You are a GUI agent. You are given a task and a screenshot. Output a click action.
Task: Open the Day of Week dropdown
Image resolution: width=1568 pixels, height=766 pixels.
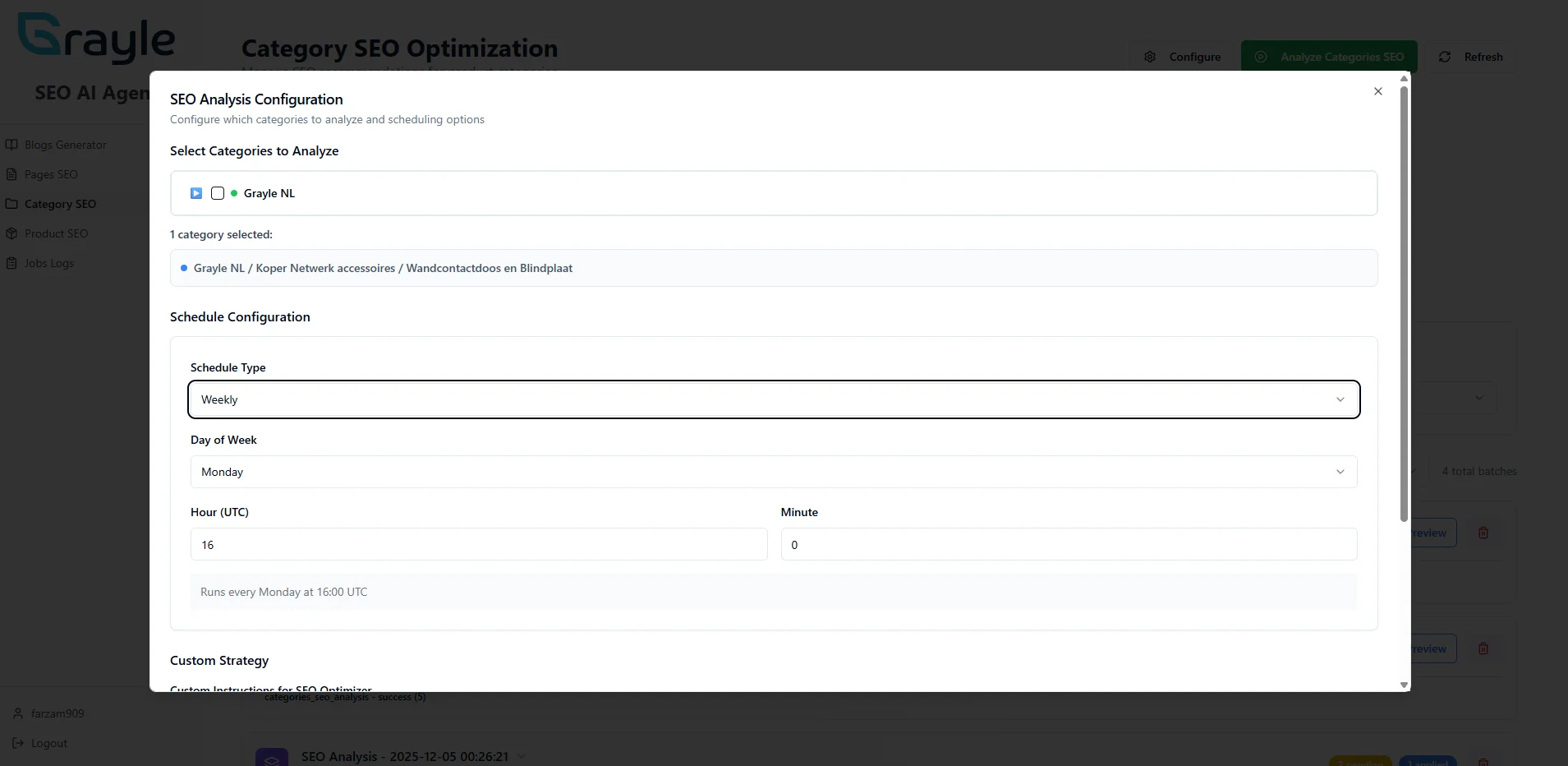click(x=772, y=471)
